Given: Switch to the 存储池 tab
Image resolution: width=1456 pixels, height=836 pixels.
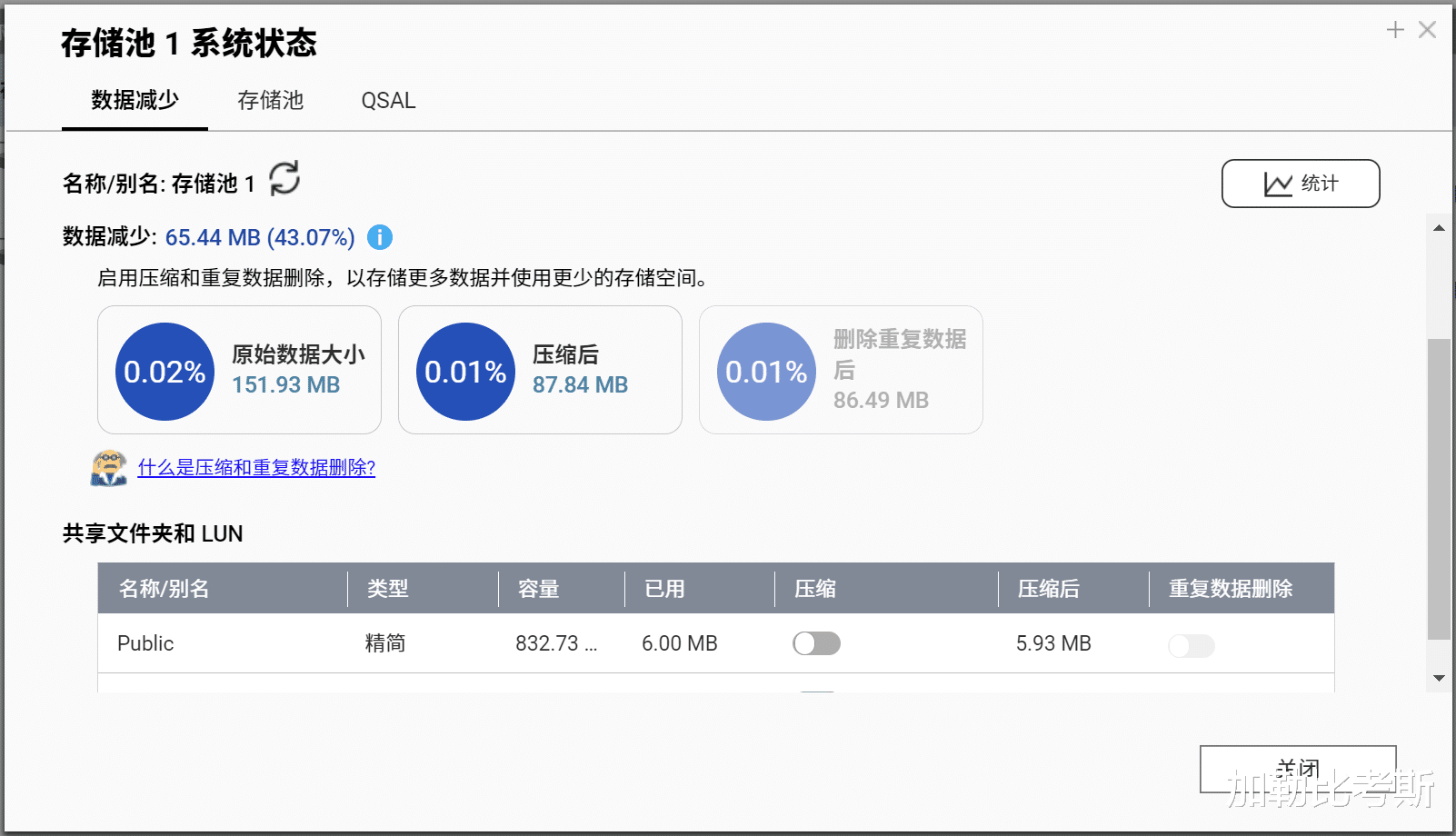Looking at the screenshot, I should tap(269, 100).
